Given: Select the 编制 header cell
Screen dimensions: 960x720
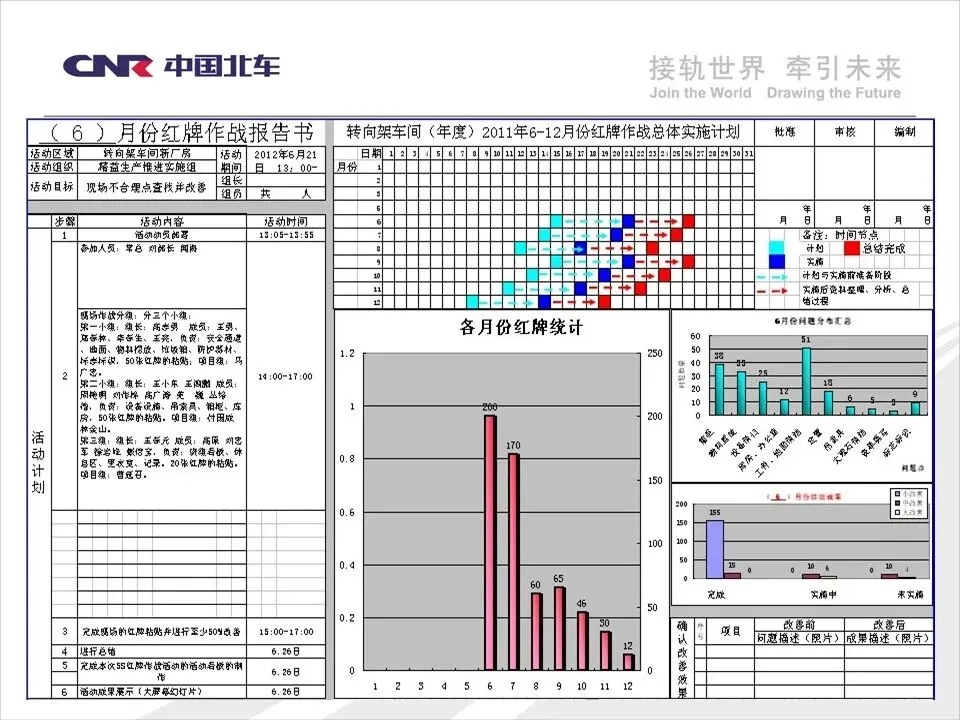Looking at the screenshot, I should (904, 132).
